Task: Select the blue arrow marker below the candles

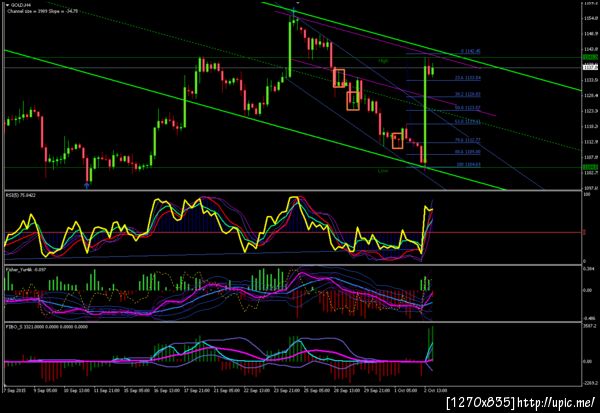Action: coord(87,186)
